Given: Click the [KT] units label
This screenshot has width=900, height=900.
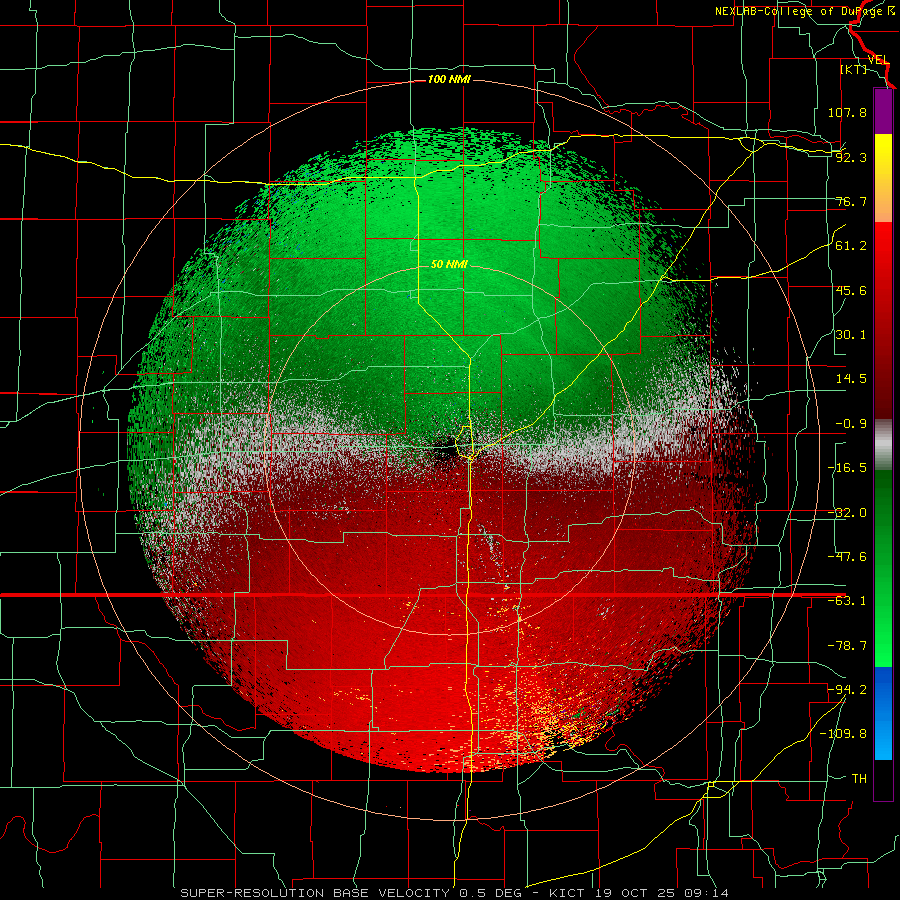Looking at the screenshot, I should [854, 69].
